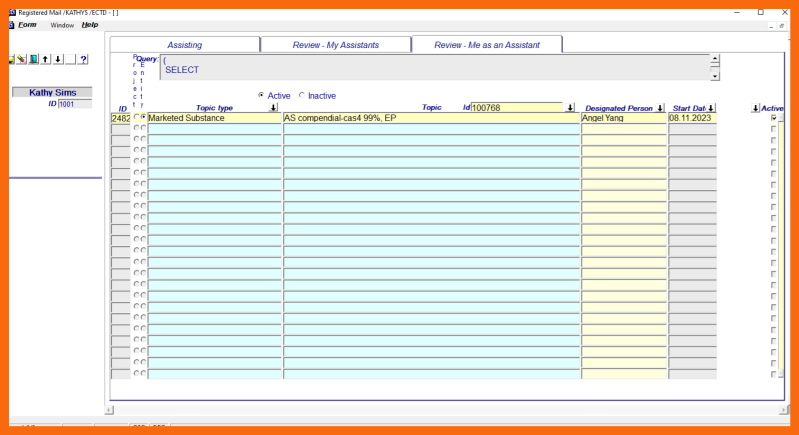Click the row ID cell 2482
Viewport: 799px width, 435px height.
(121, 118)
